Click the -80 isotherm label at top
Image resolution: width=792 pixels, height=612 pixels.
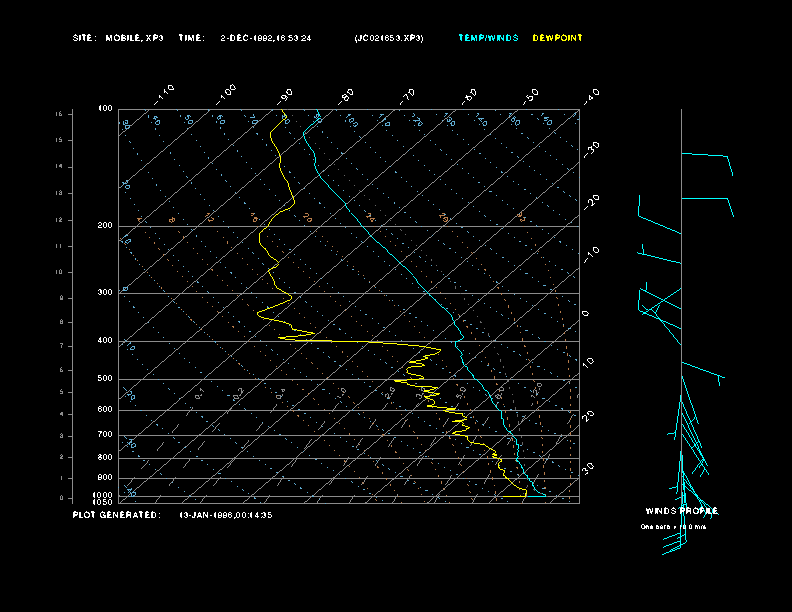(346, 96)
